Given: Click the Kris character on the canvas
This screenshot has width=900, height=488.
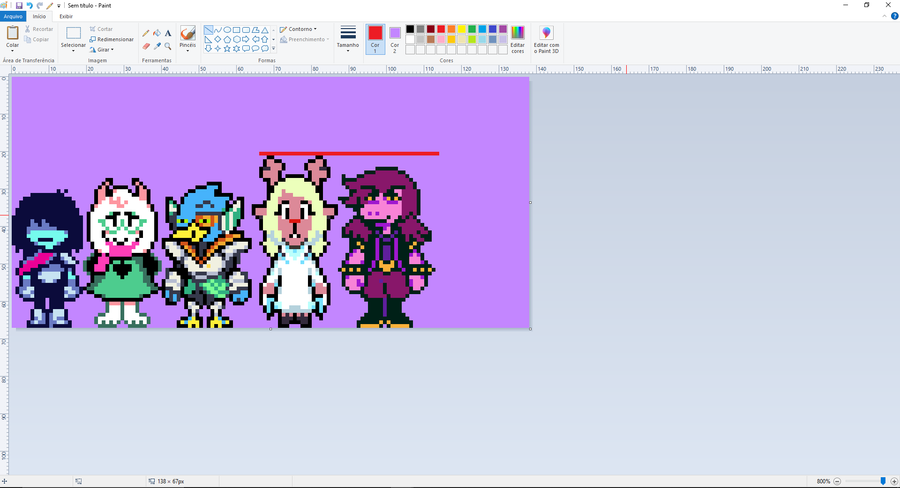Looking at the screenshot, I should (x=47, y=258).
